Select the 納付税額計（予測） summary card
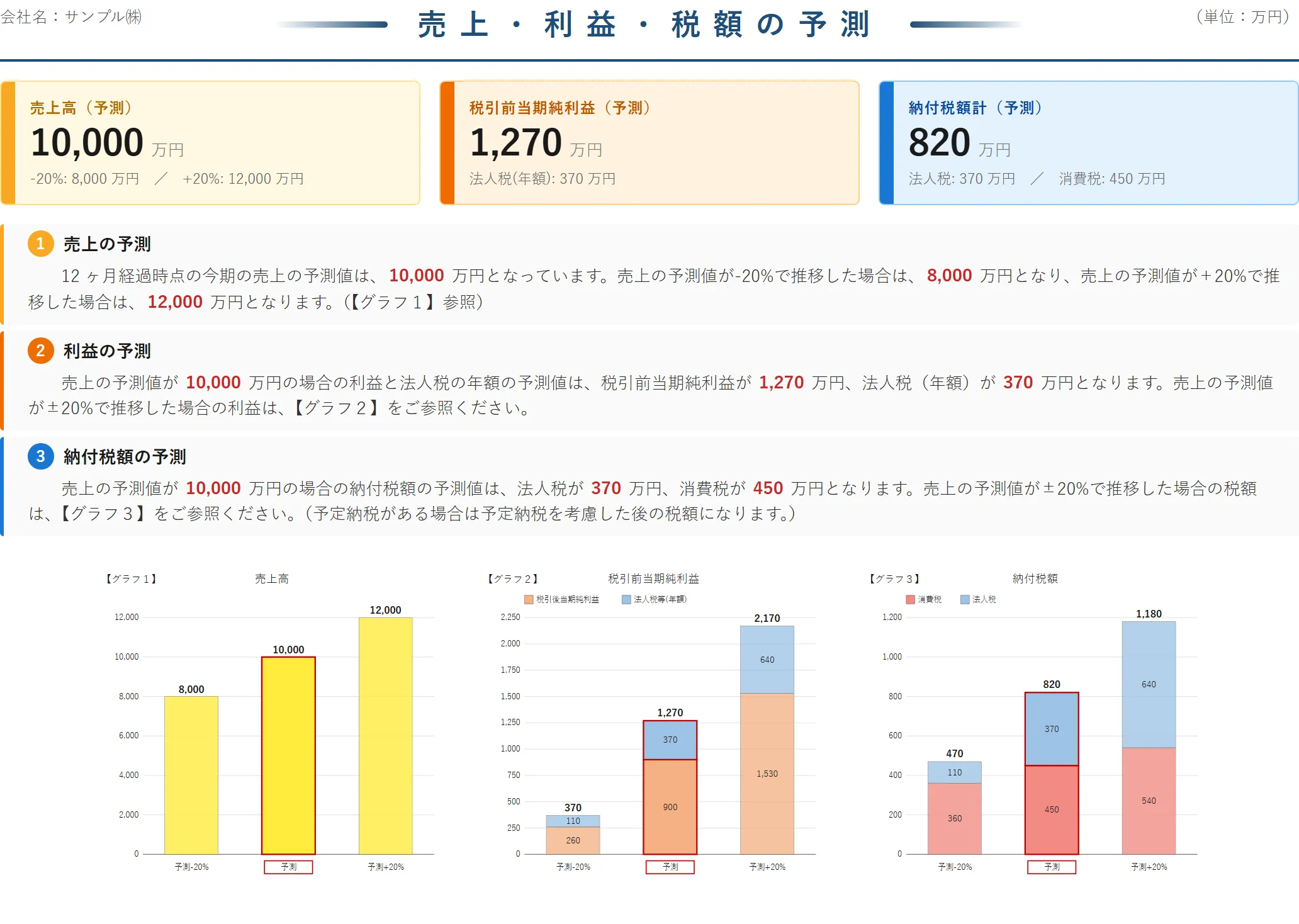This screenshot has height=924, width=1299. coord(1089,143)
